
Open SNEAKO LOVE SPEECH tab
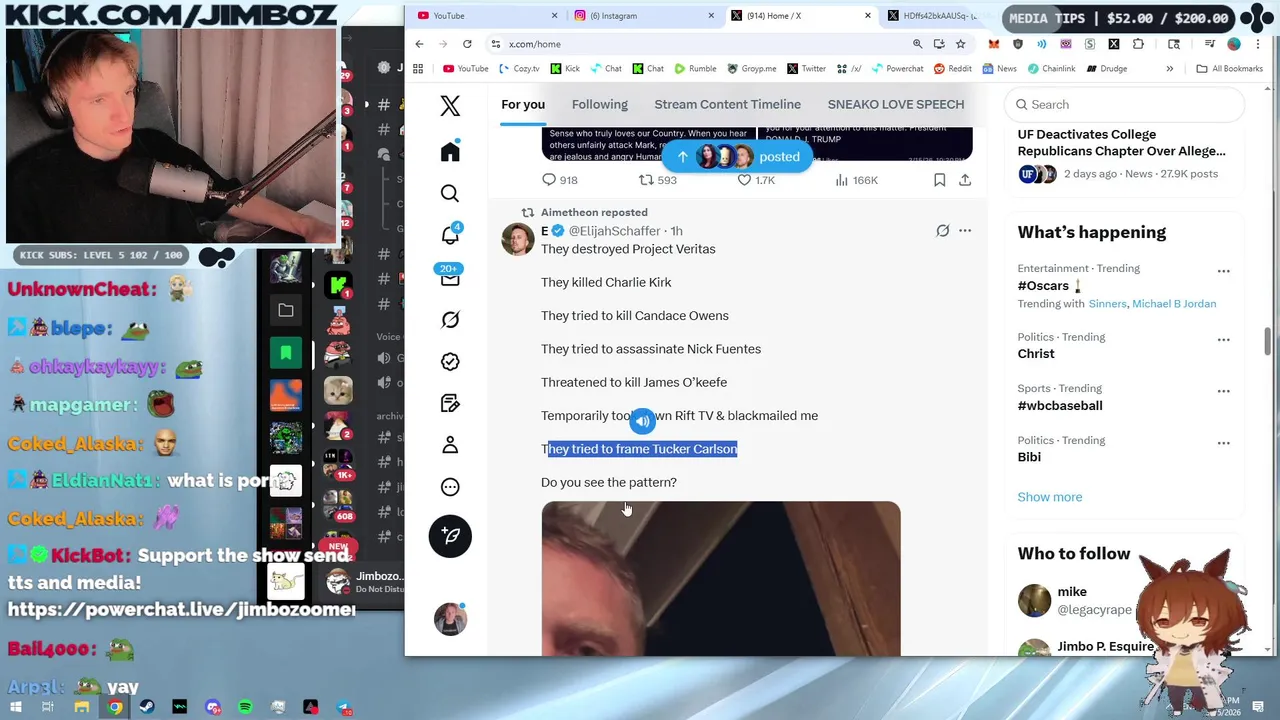(896, 104)
